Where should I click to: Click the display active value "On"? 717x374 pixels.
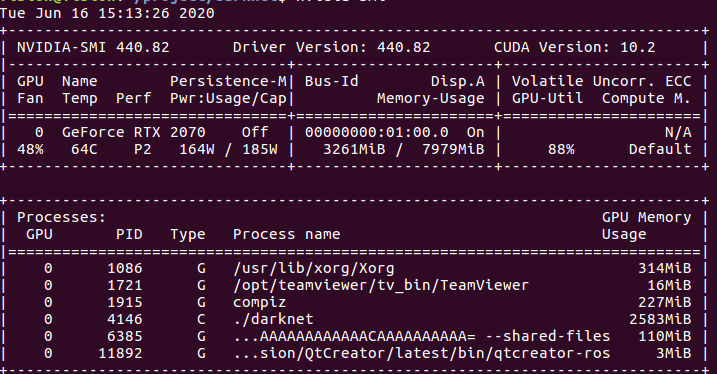(476, 133)
